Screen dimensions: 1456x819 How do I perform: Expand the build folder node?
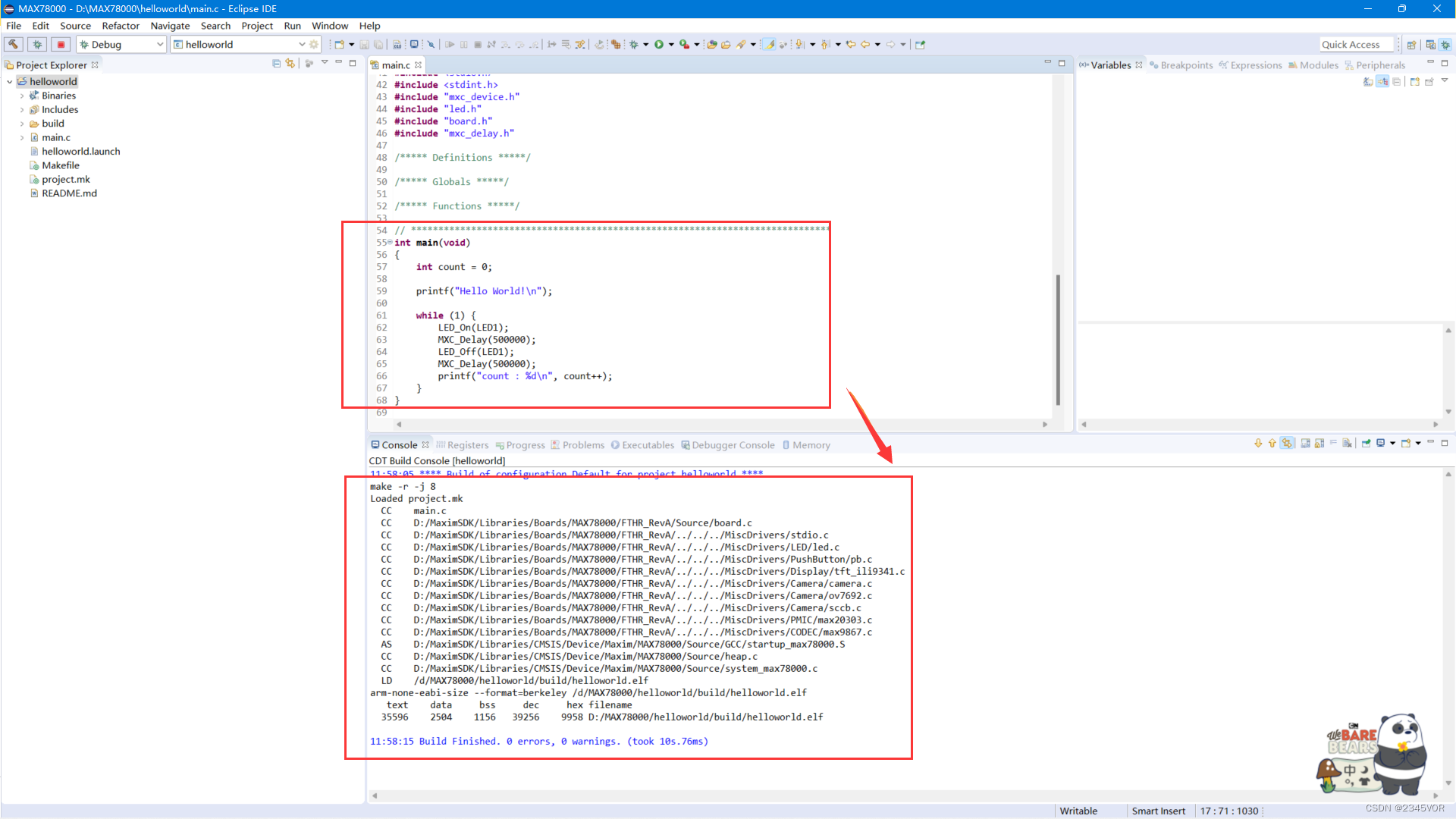[22, 124]
